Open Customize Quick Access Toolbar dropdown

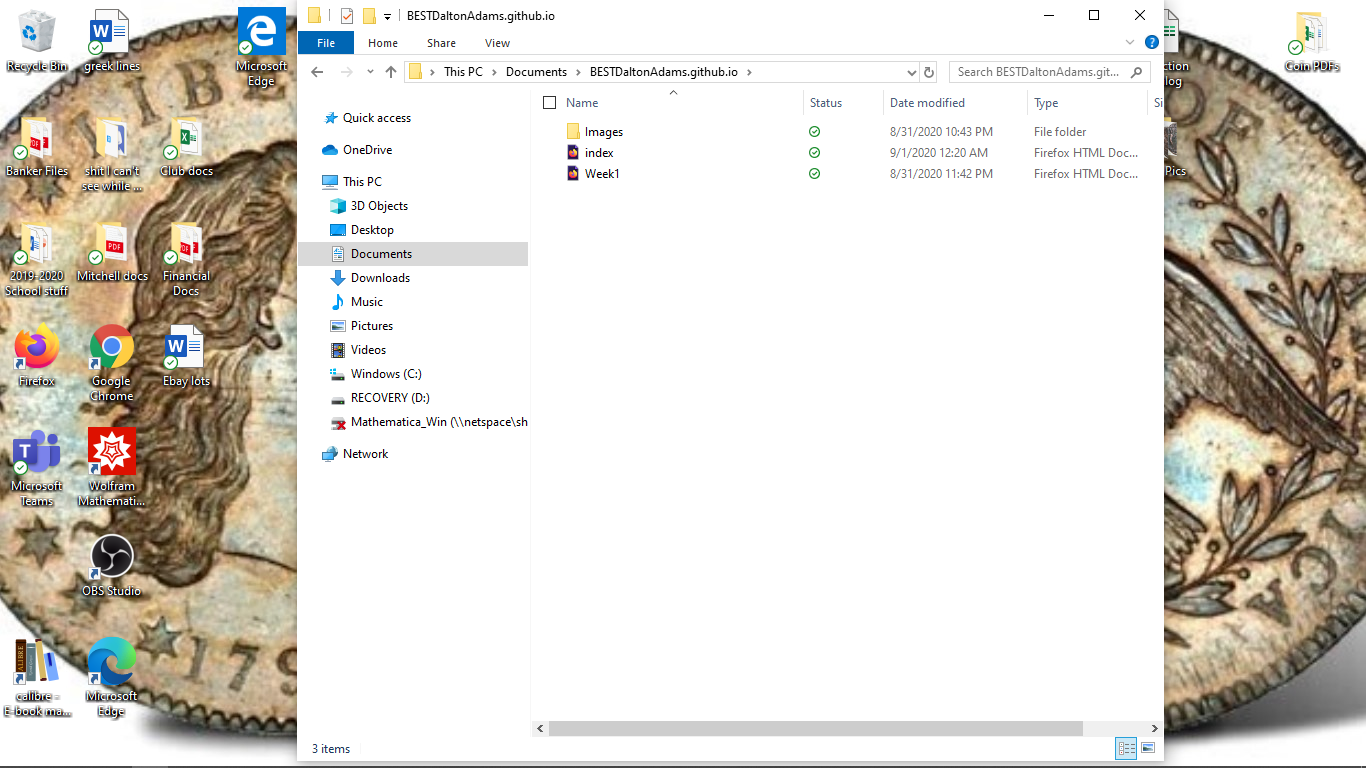[x=387, y=17]
